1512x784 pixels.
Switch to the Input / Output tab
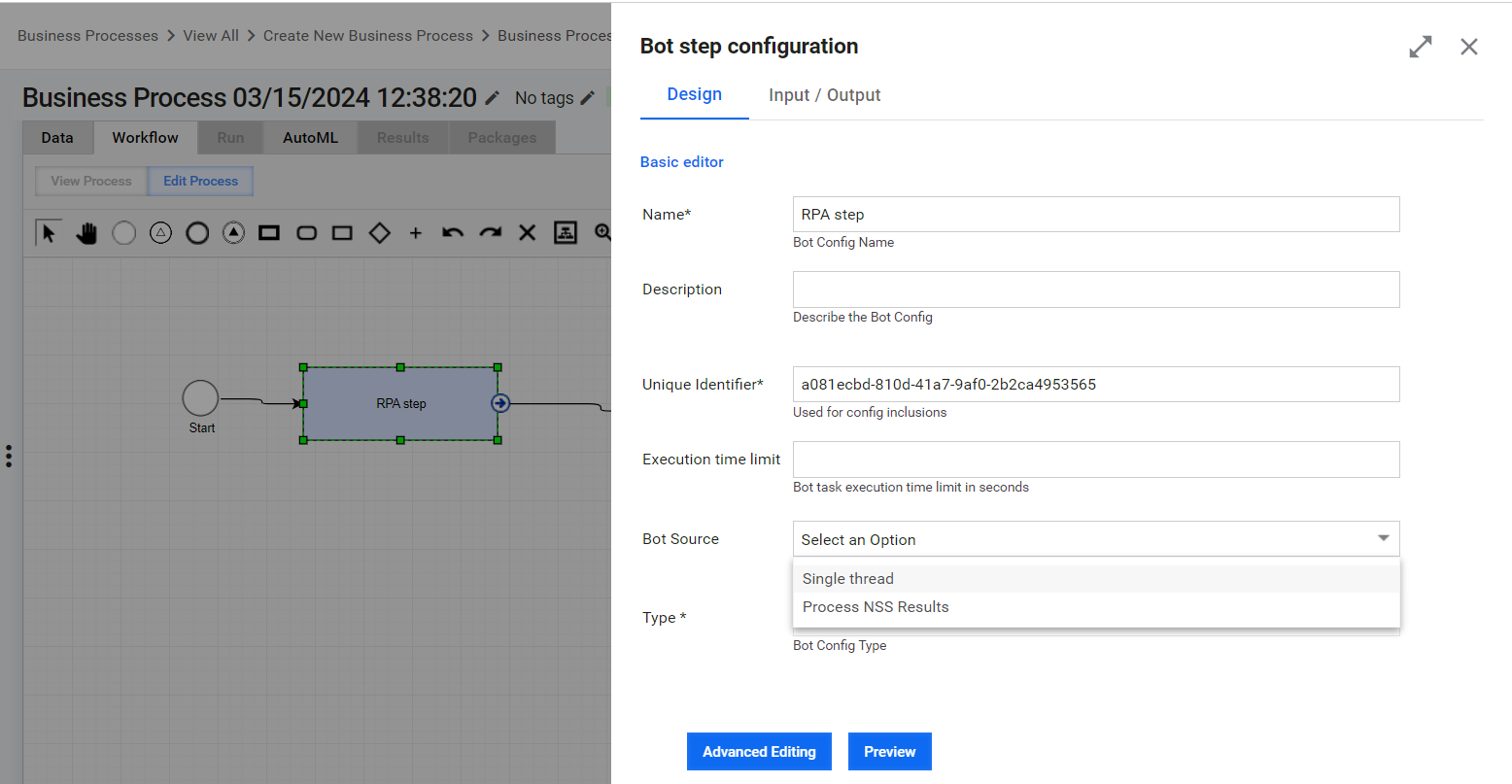coord(824,95)
